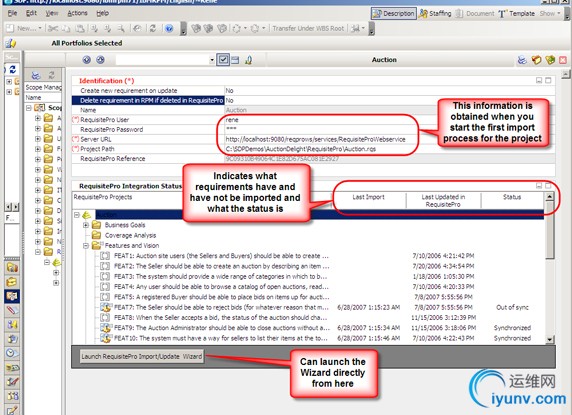The image size is (572, 415).
Task: Click the layout view icon beside check toggle
Action: tap(235, 60)
